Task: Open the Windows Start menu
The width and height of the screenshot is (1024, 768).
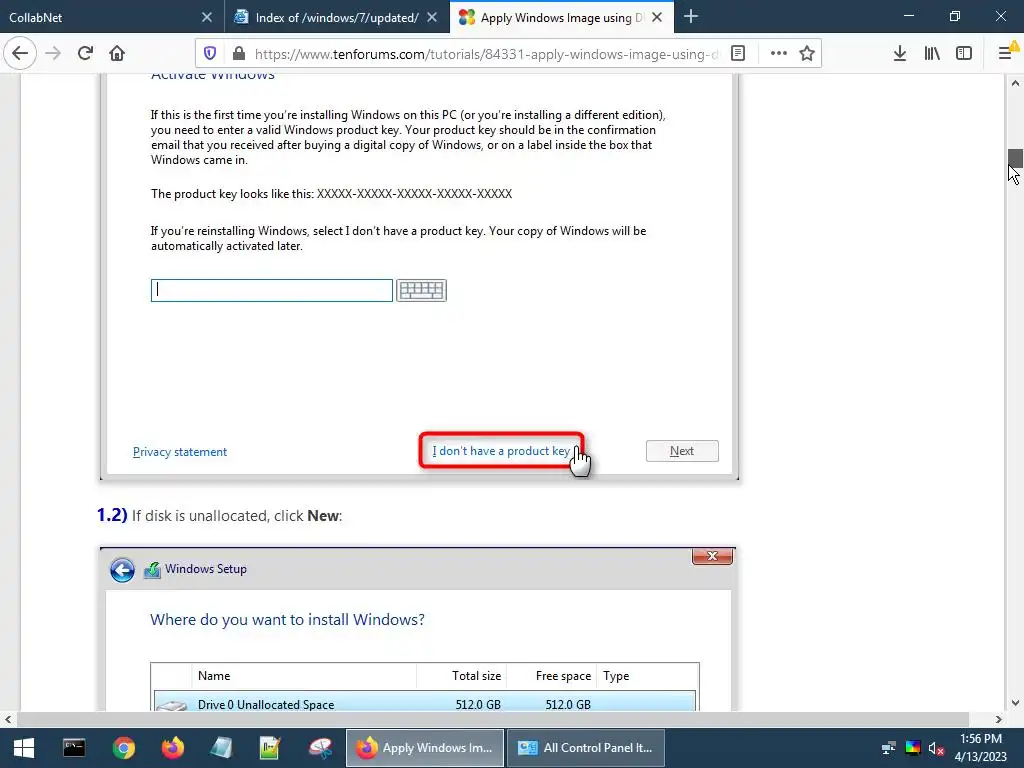Action: pyautogui.click(x=24, y=748)
